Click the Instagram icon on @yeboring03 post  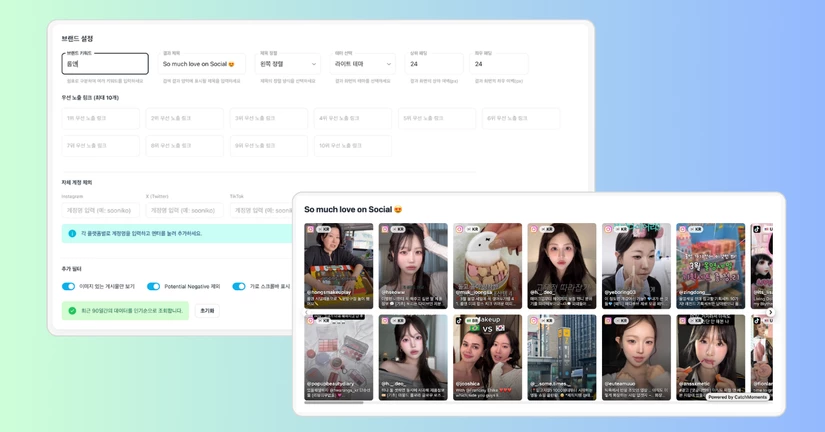pyautogui.click(x=608, y=229)
